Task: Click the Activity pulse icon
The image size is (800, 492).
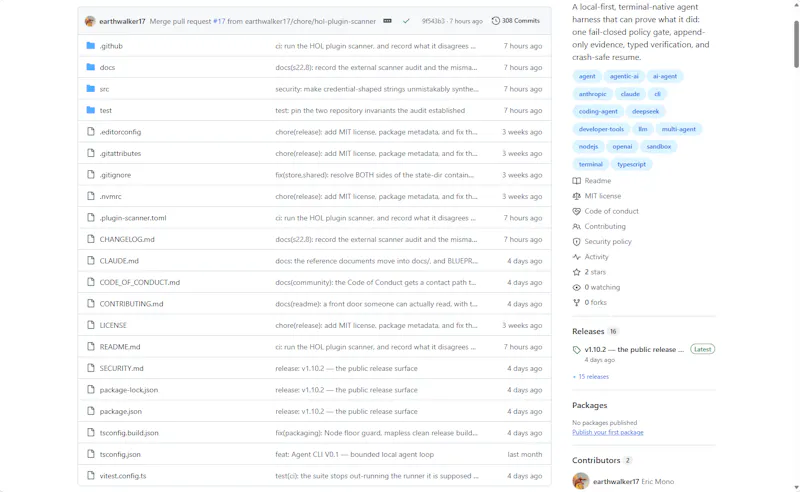Action: pos(577,257)
